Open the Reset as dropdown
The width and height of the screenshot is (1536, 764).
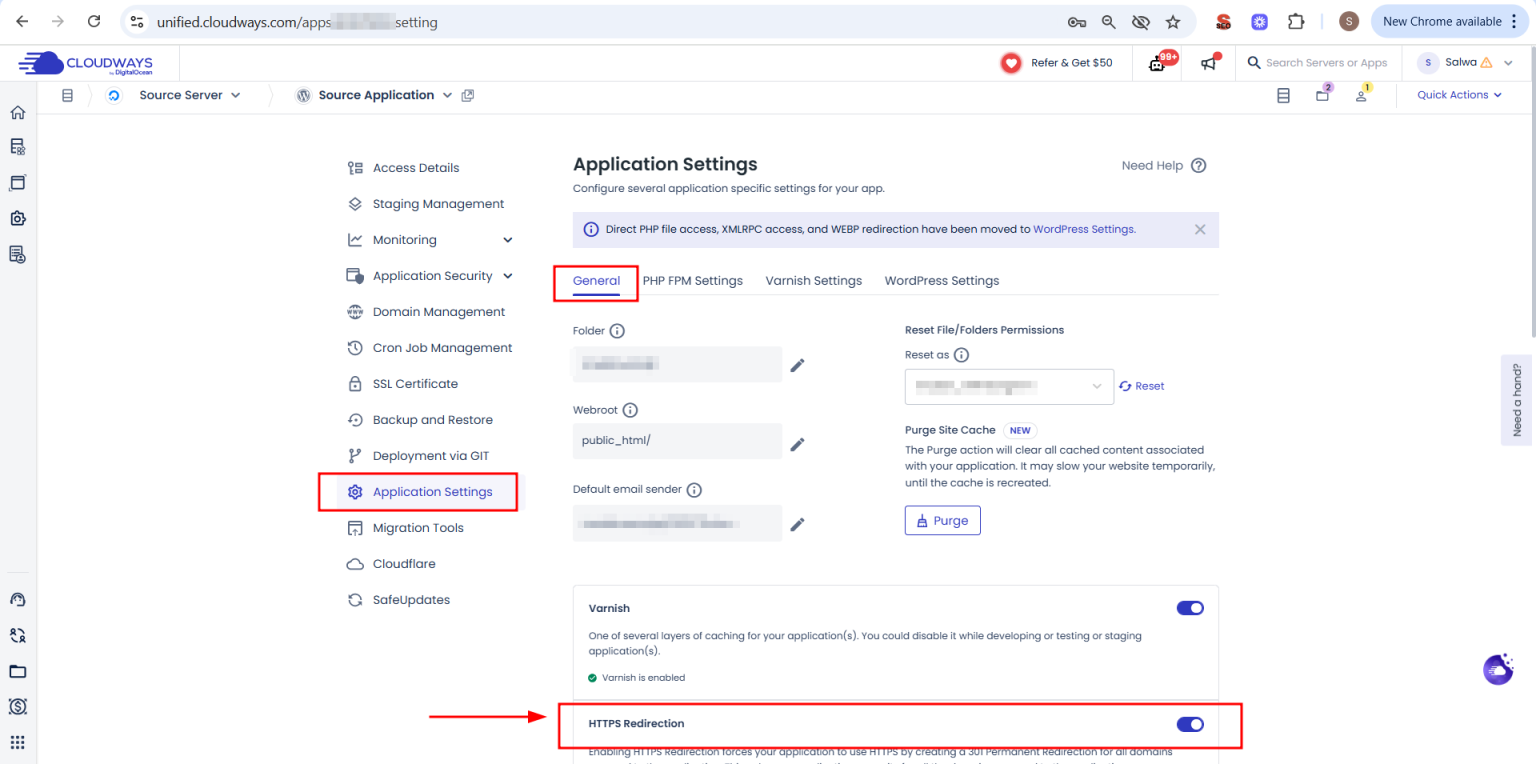(x=1009, y=386)
